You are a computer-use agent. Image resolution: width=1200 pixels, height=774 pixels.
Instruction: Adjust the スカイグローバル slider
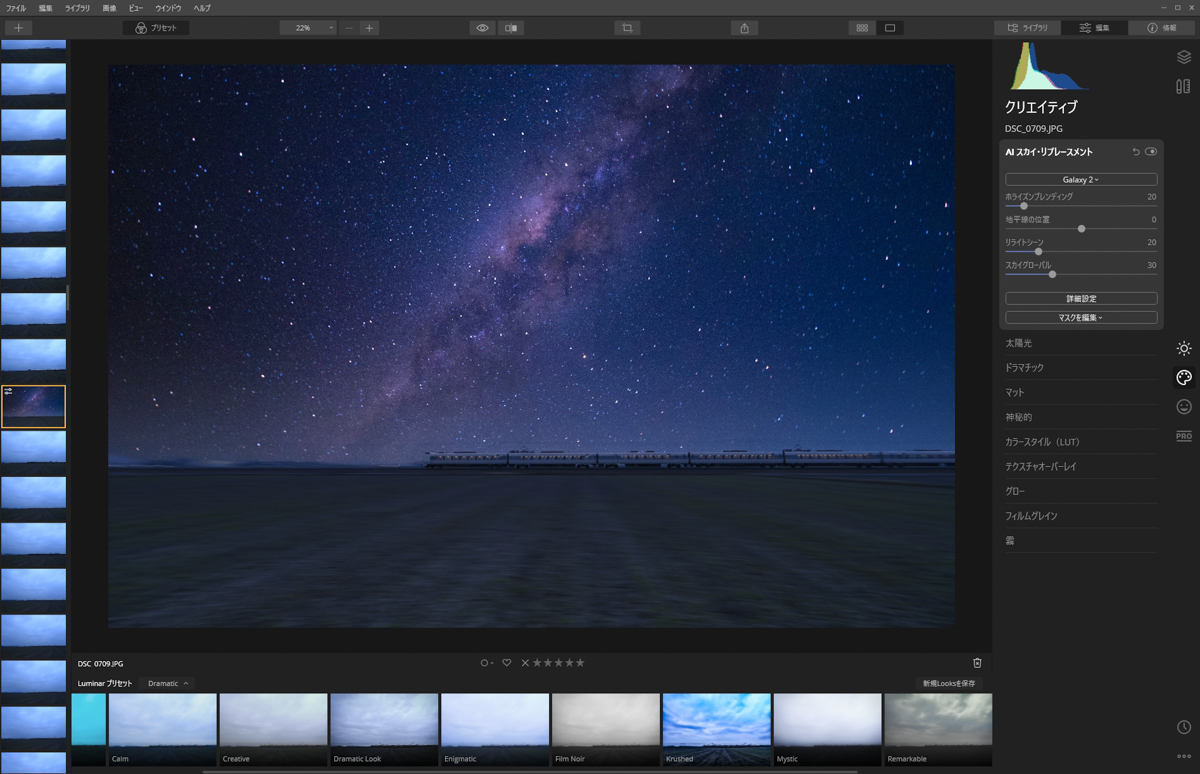click(1052, 274)
